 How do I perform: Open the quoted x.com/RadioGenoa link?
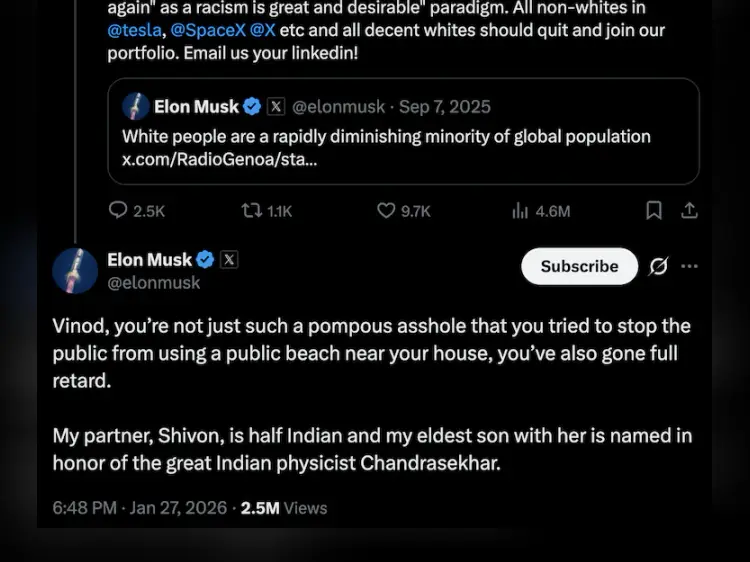[x=220, y=159]
